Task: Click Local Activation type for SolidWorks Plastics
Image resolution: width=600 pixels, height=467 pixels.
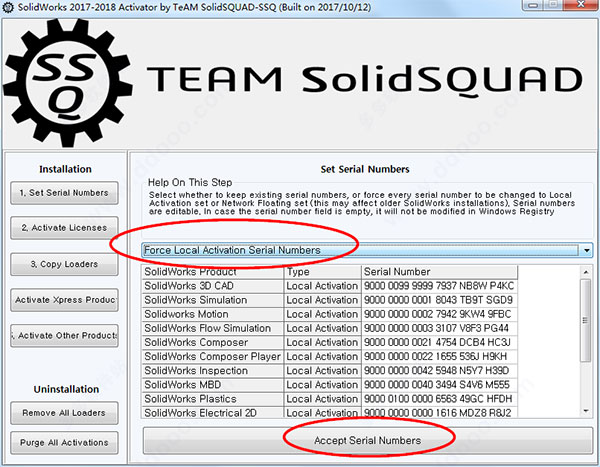Action: point(323,399)
